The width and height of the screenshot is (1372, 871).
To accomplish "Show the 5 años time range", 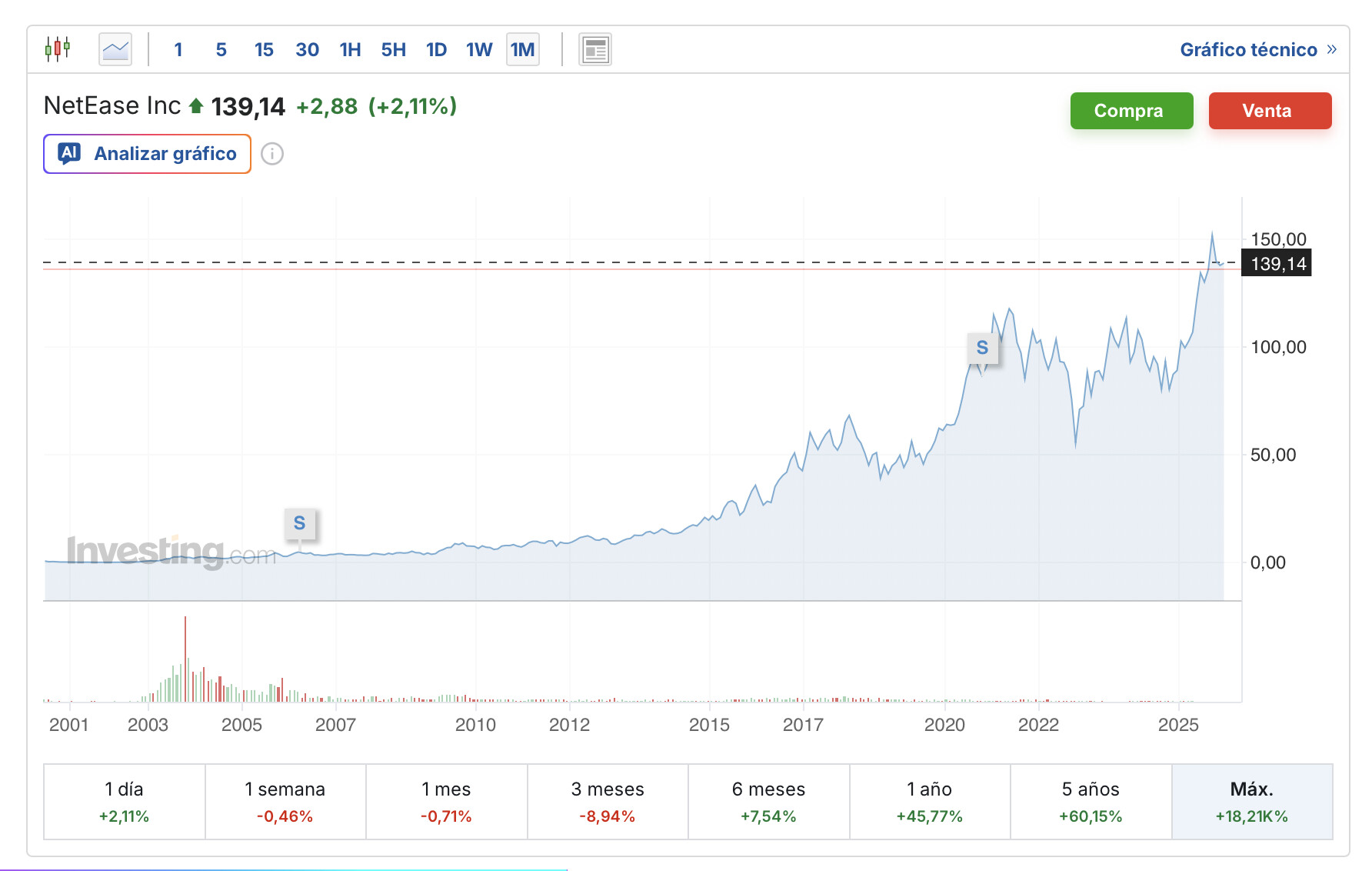I will tap(1091, 801).
